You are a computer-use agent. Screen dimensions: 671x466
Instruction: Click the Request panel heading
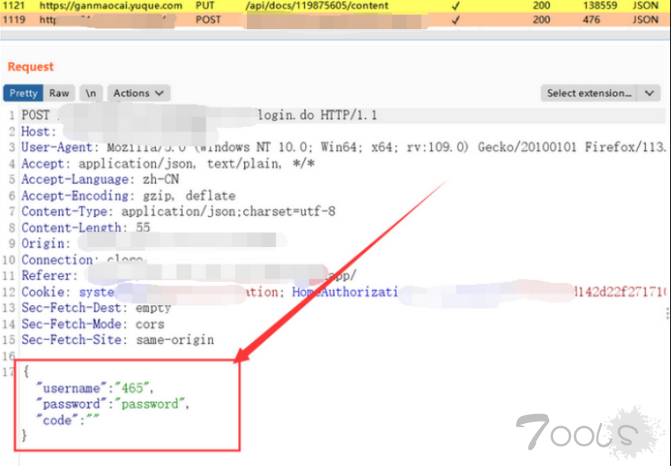point(30,67)
